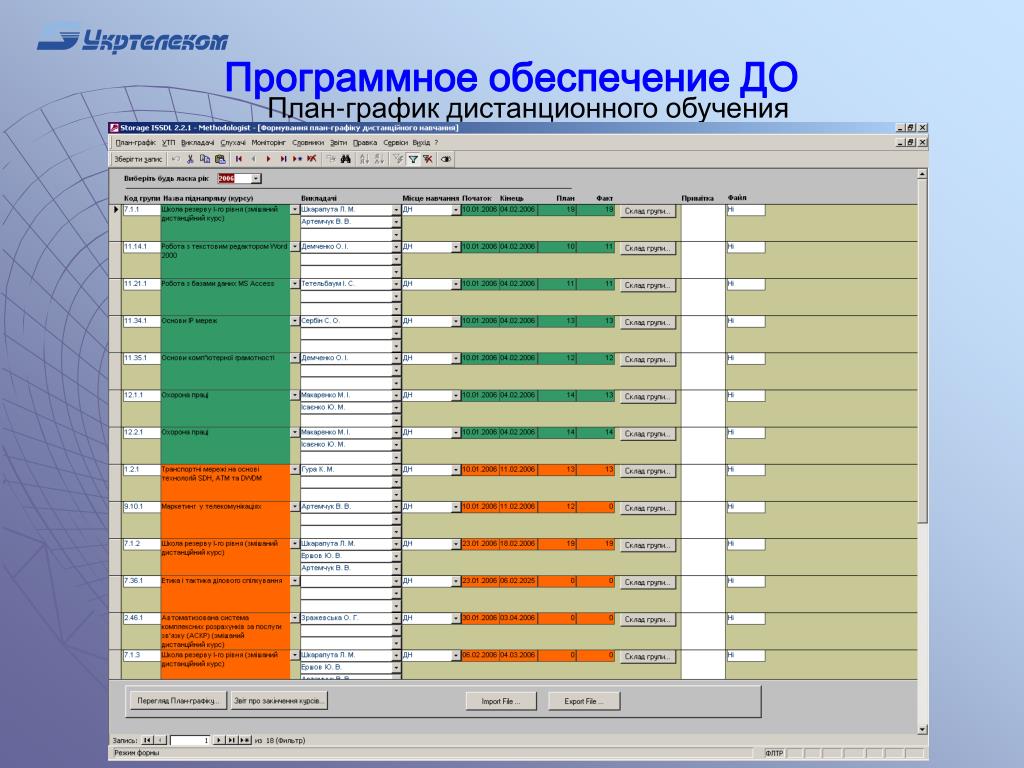Viewport: 1024px width, 768px height.
Task: Click the Copy toolbar icon
Action: point(205,159)
